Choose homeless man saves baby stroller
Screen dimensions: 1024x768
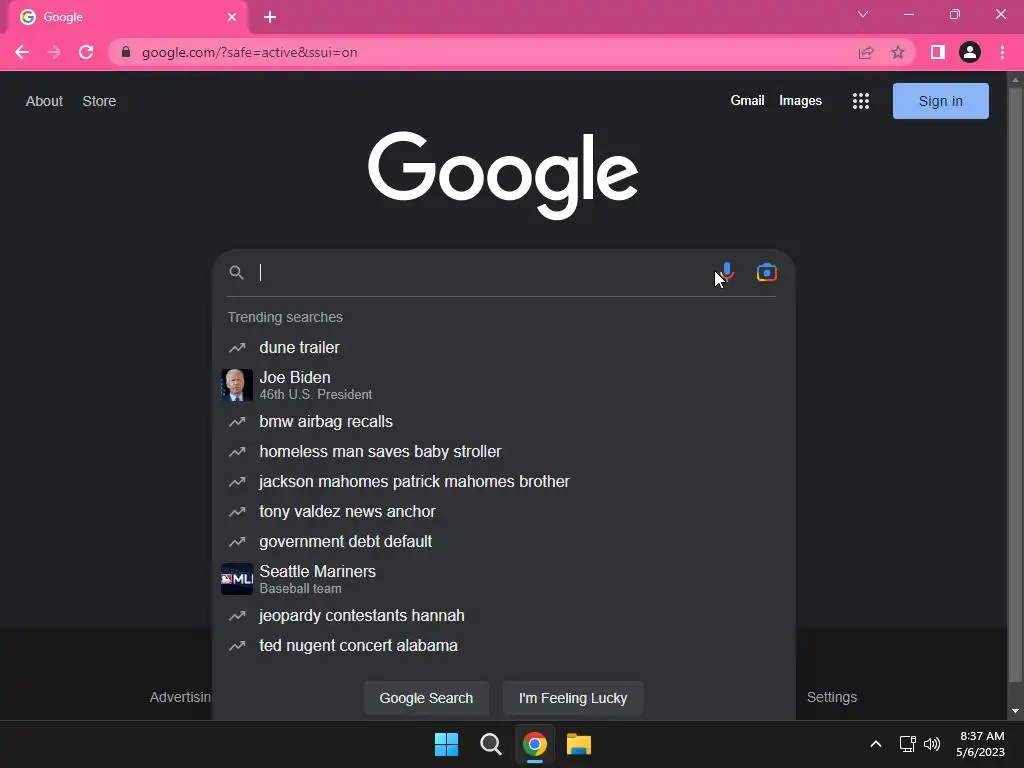point(504,452)
